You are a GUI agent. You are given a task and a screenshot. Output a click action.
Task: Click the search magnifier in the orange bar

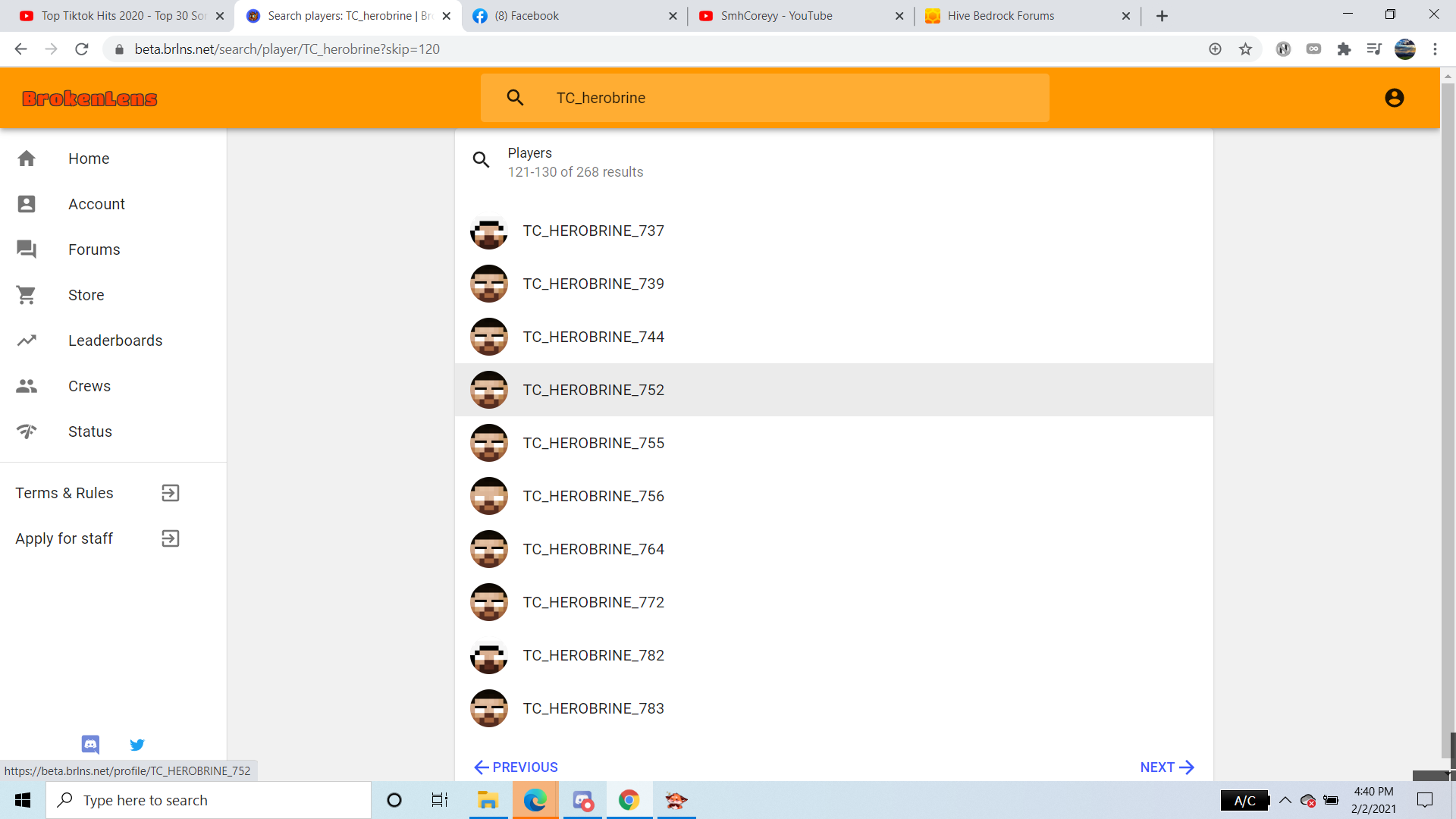[515, 98]
